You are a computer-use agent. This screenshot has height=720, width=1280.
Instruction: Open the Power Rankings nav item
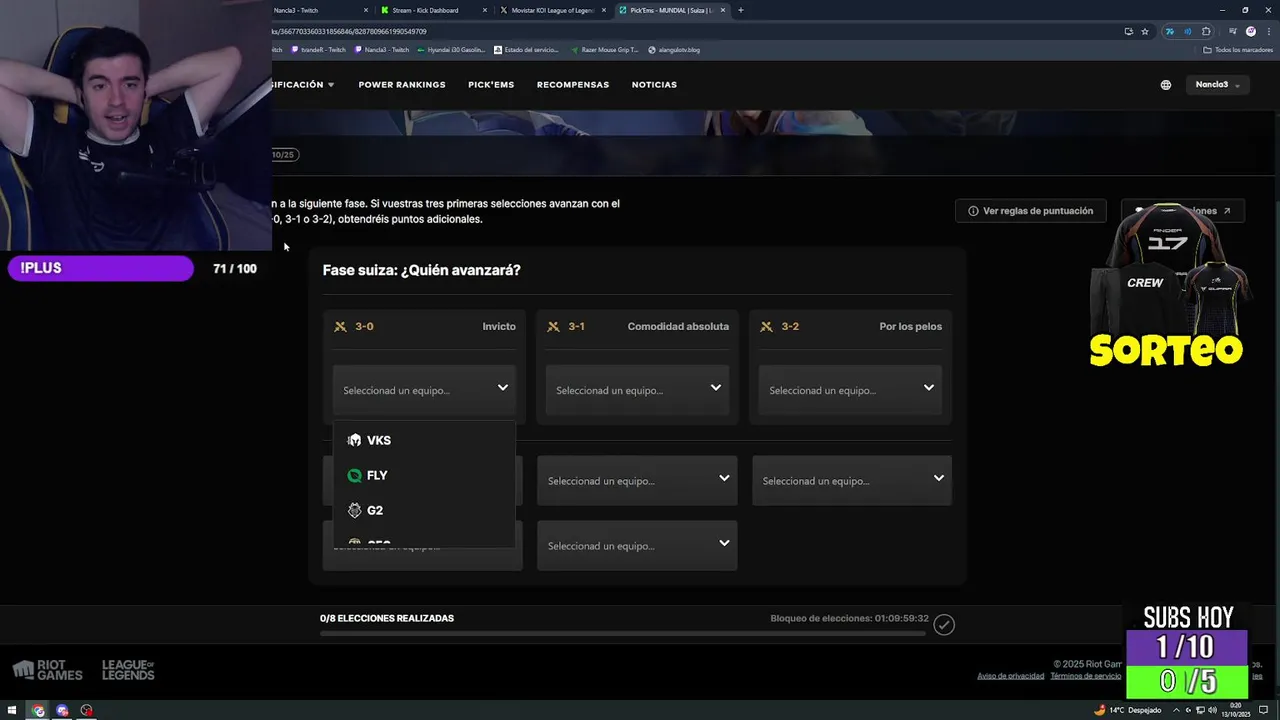402,85
